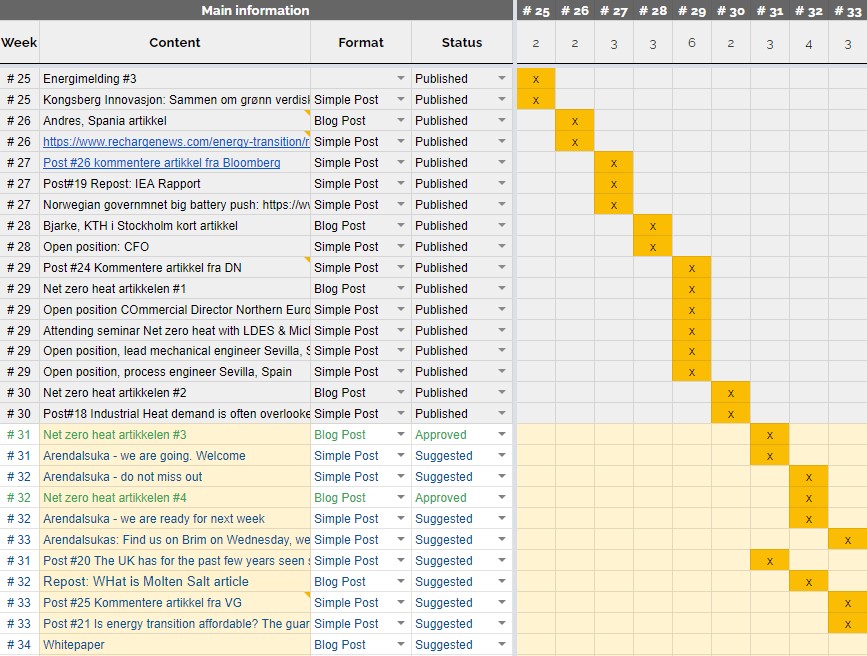Screen dimensions: 867x656
Task: Select the Kongsberg Innovasjon content cell
Action: coord(175,100)
